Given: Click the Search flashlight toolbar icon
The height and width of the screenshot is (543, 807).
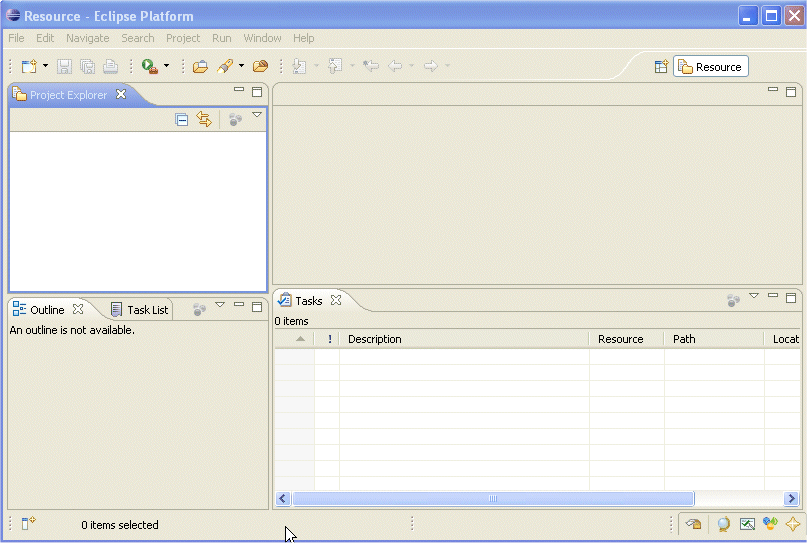Looking at the screenshot, I should (225, 66).
